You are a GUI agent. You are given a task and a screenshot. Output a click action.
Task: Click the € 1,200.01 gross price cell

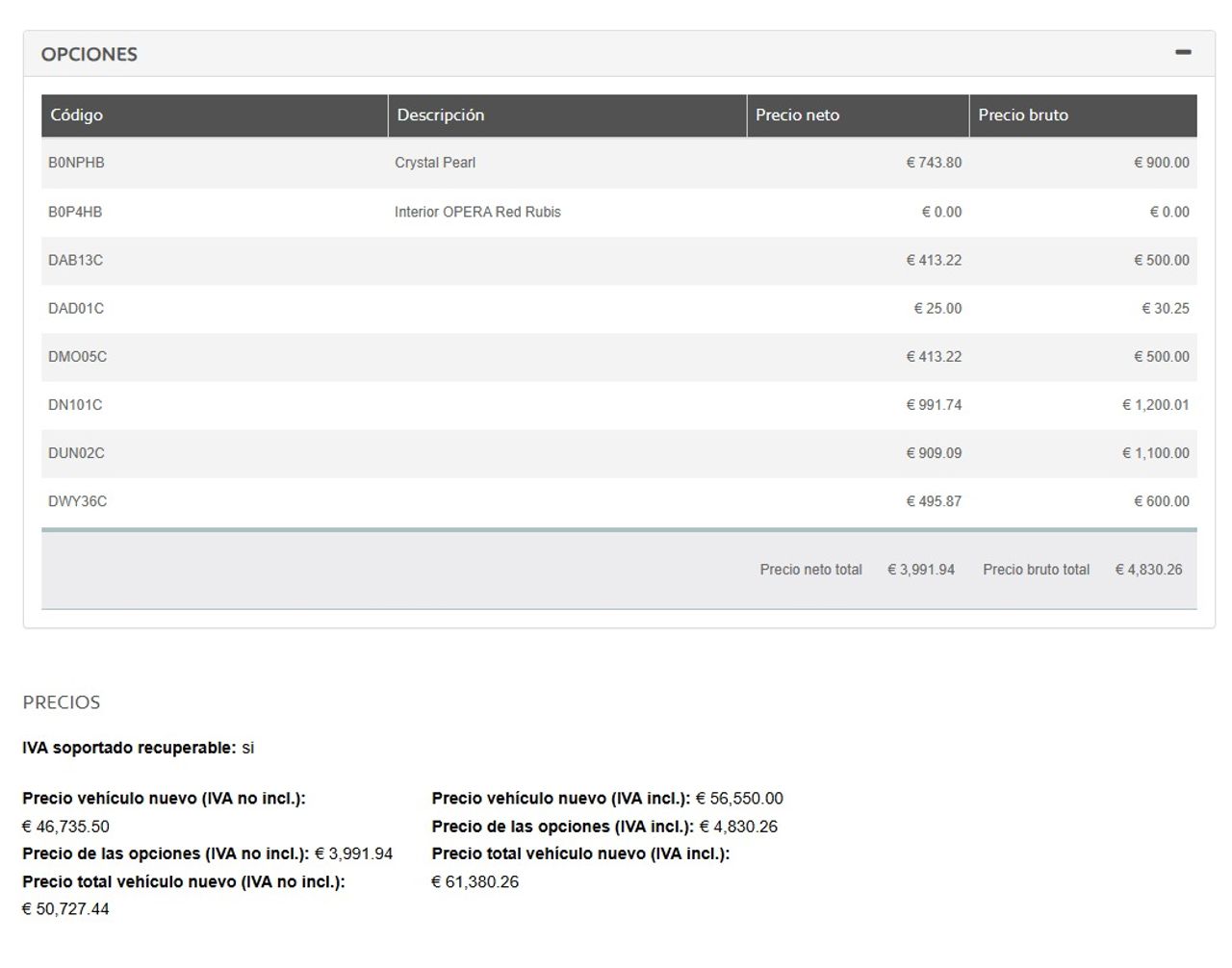[x=1155, y=405]
